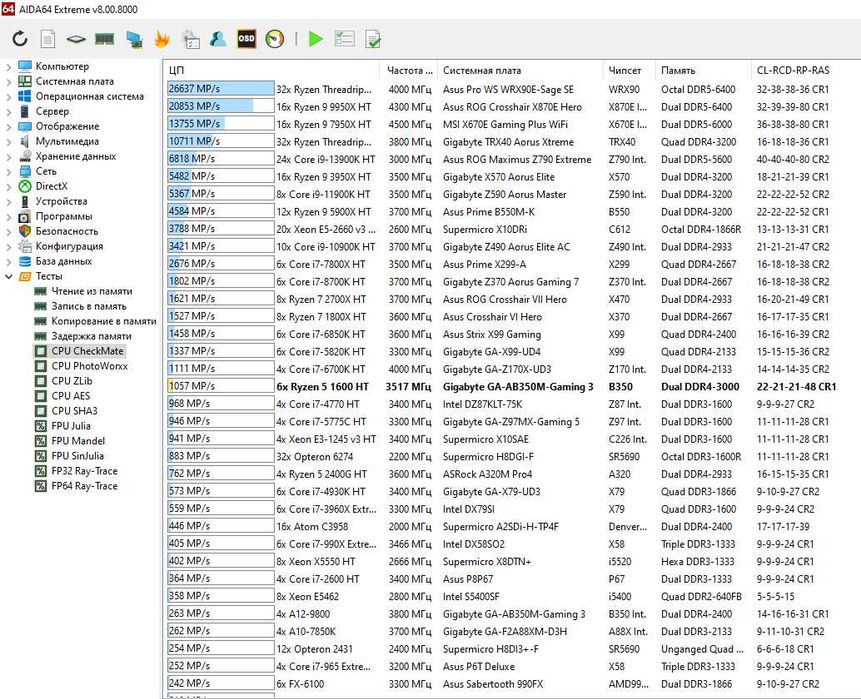Open the OSD panel icon
This screenshot has width=861, height=699.
pyautogui.click(x=246, y=38)
